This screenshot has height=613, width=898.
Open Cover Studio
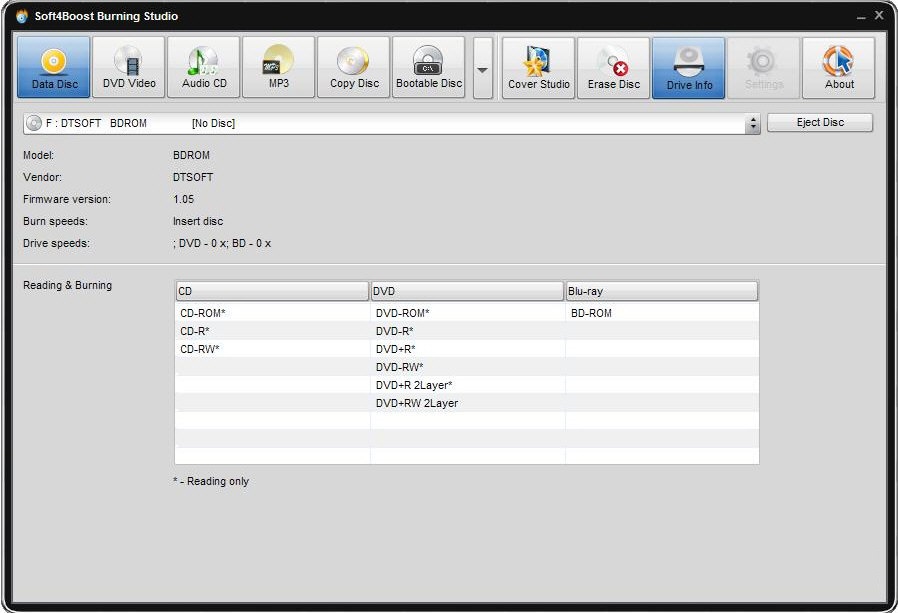(538, 68)
